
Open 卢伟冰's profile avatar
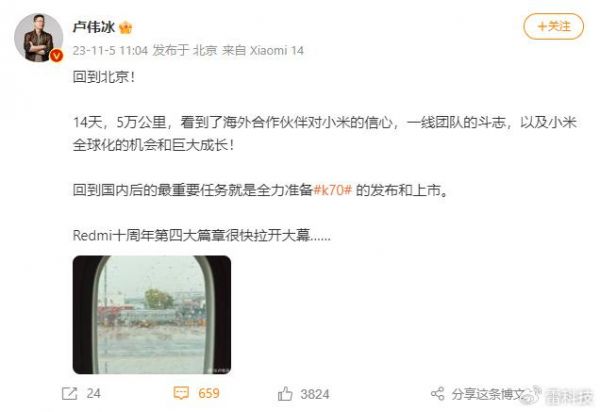point(38,37)
